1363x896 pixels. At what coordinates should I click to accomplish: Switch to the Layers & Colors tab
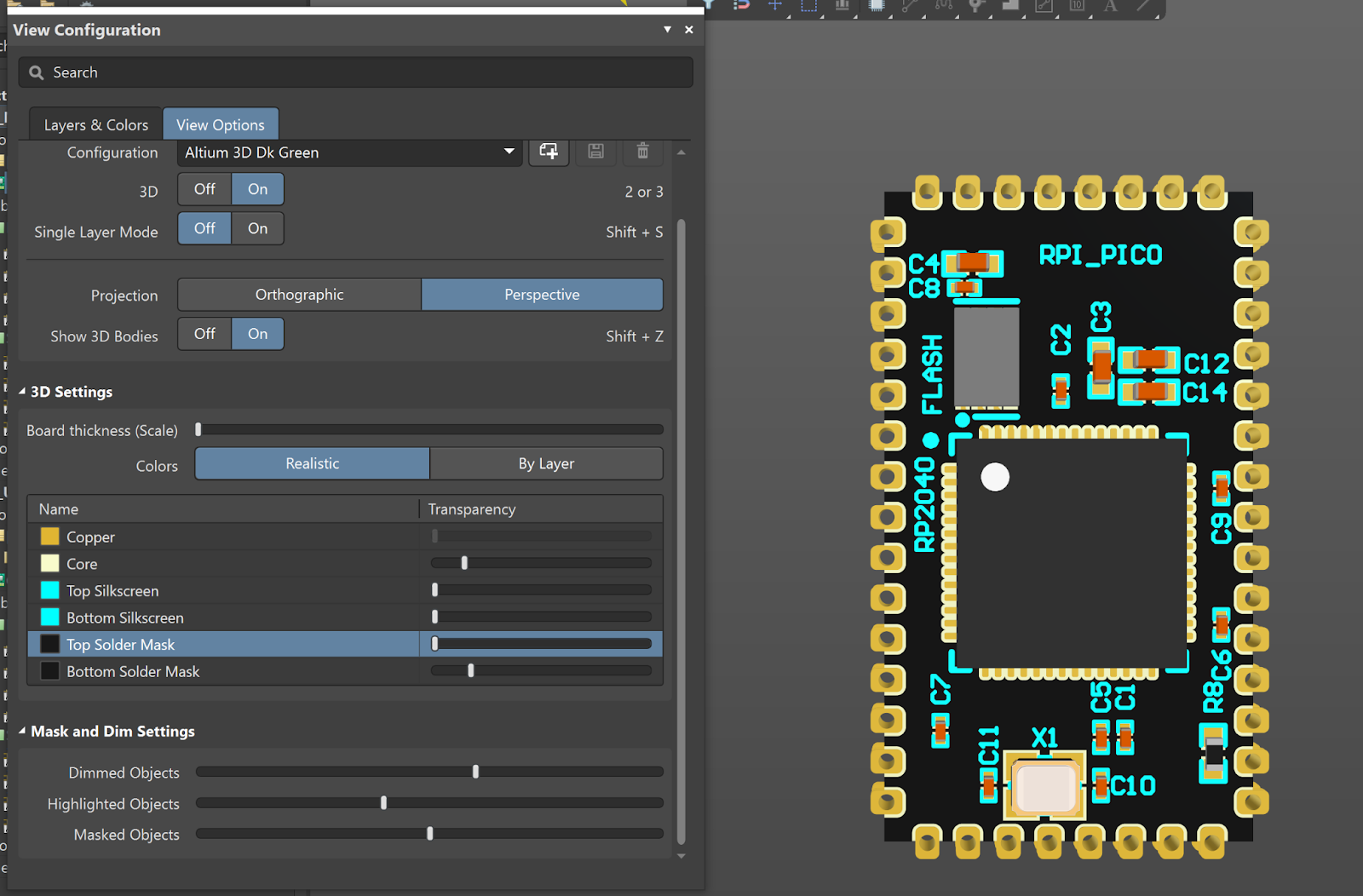tap(95, 125)
